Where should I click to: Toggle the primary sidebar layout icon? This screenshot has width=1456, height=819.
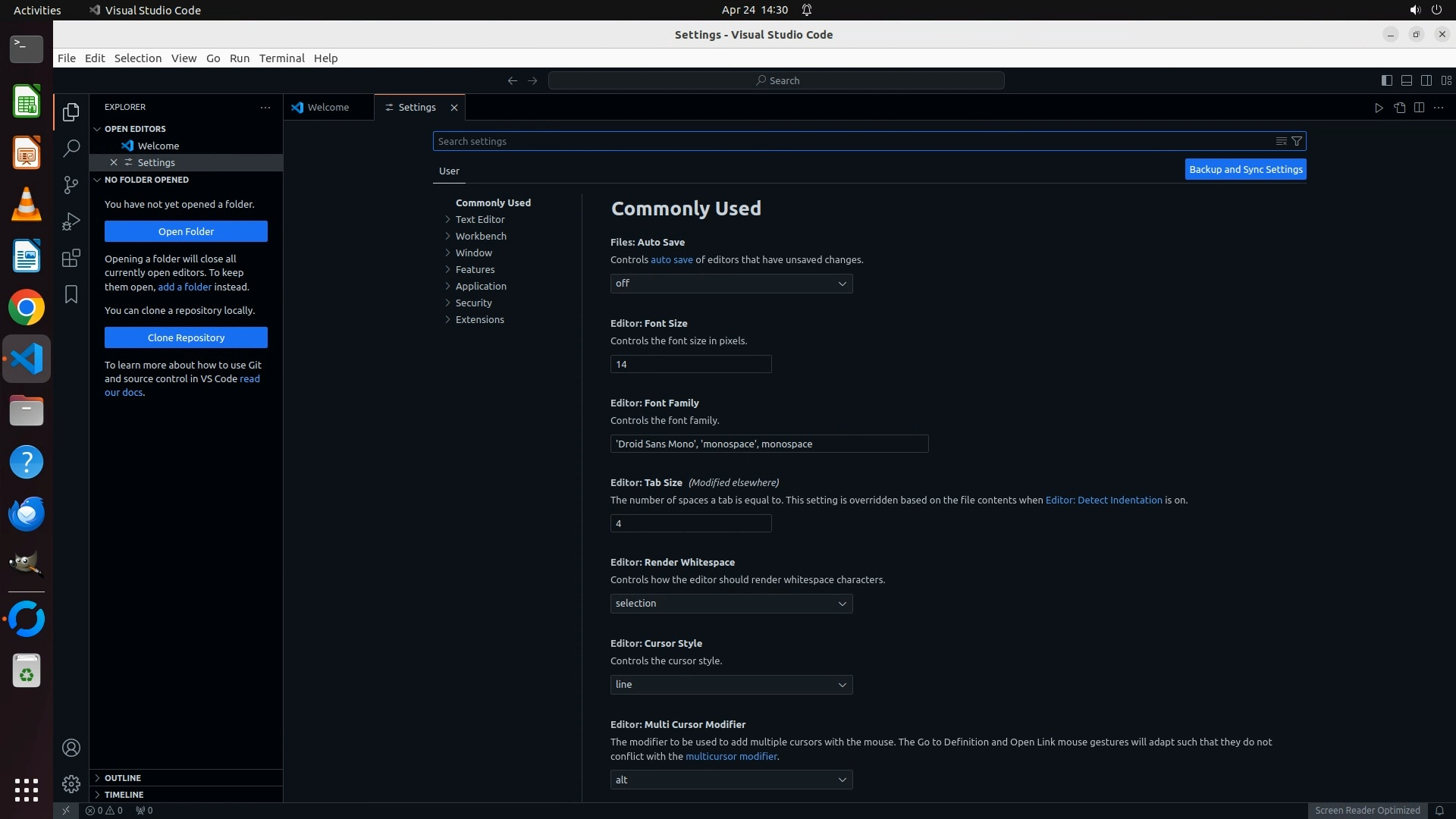coord(1386,80)
